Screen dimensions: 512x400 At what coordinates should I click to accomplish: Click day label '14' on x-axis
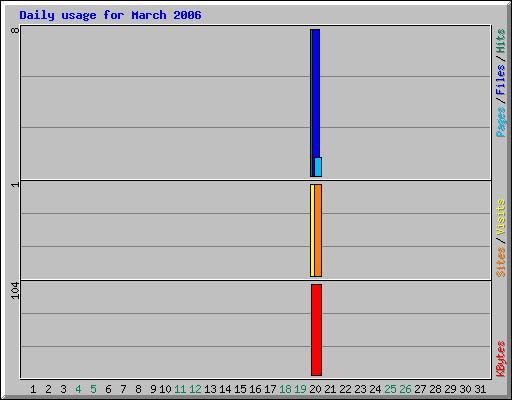click(225, 389)
